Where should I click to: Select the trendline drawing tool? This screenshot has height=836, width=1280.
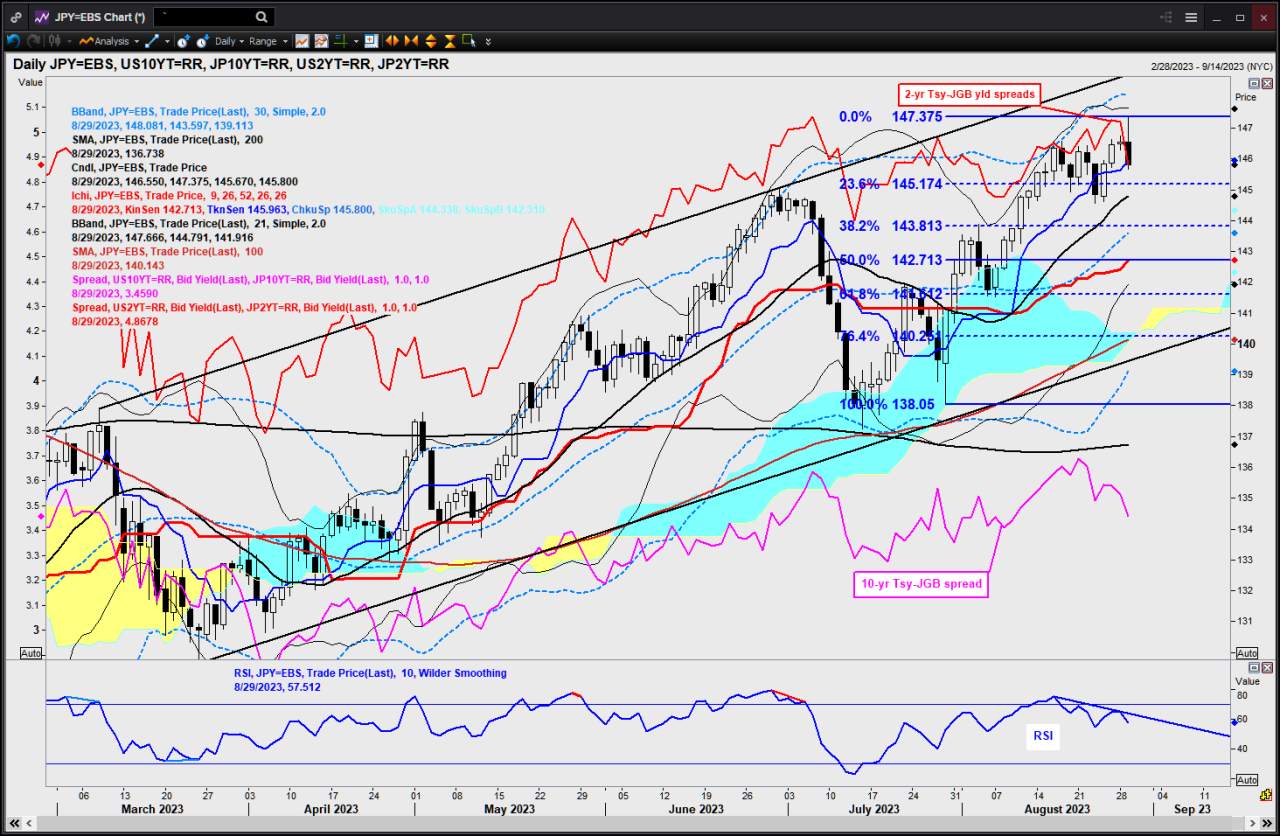(151, 41)
